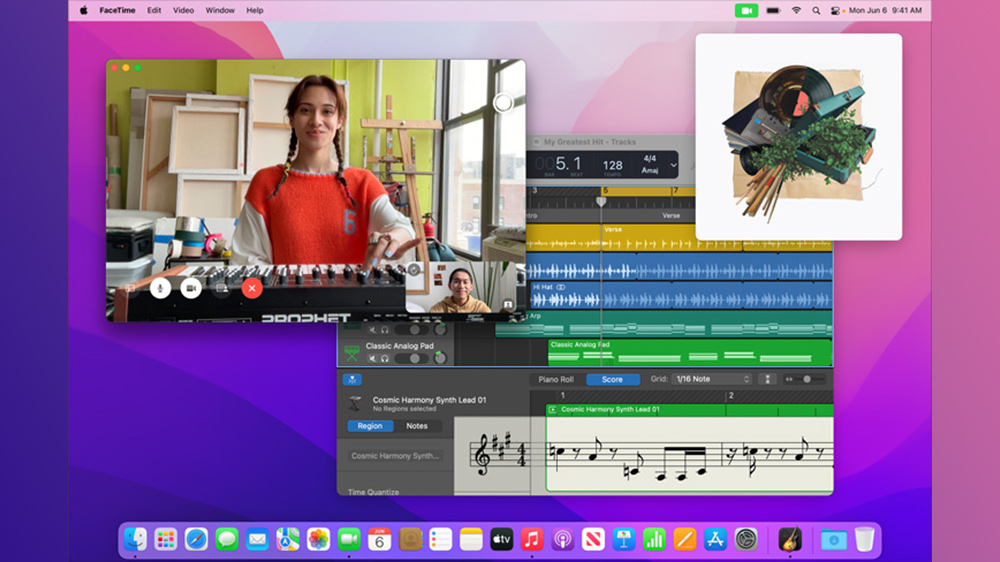Click the green camera status icon in menu bar
The image size is (1000, 562).
coord(746,10)
